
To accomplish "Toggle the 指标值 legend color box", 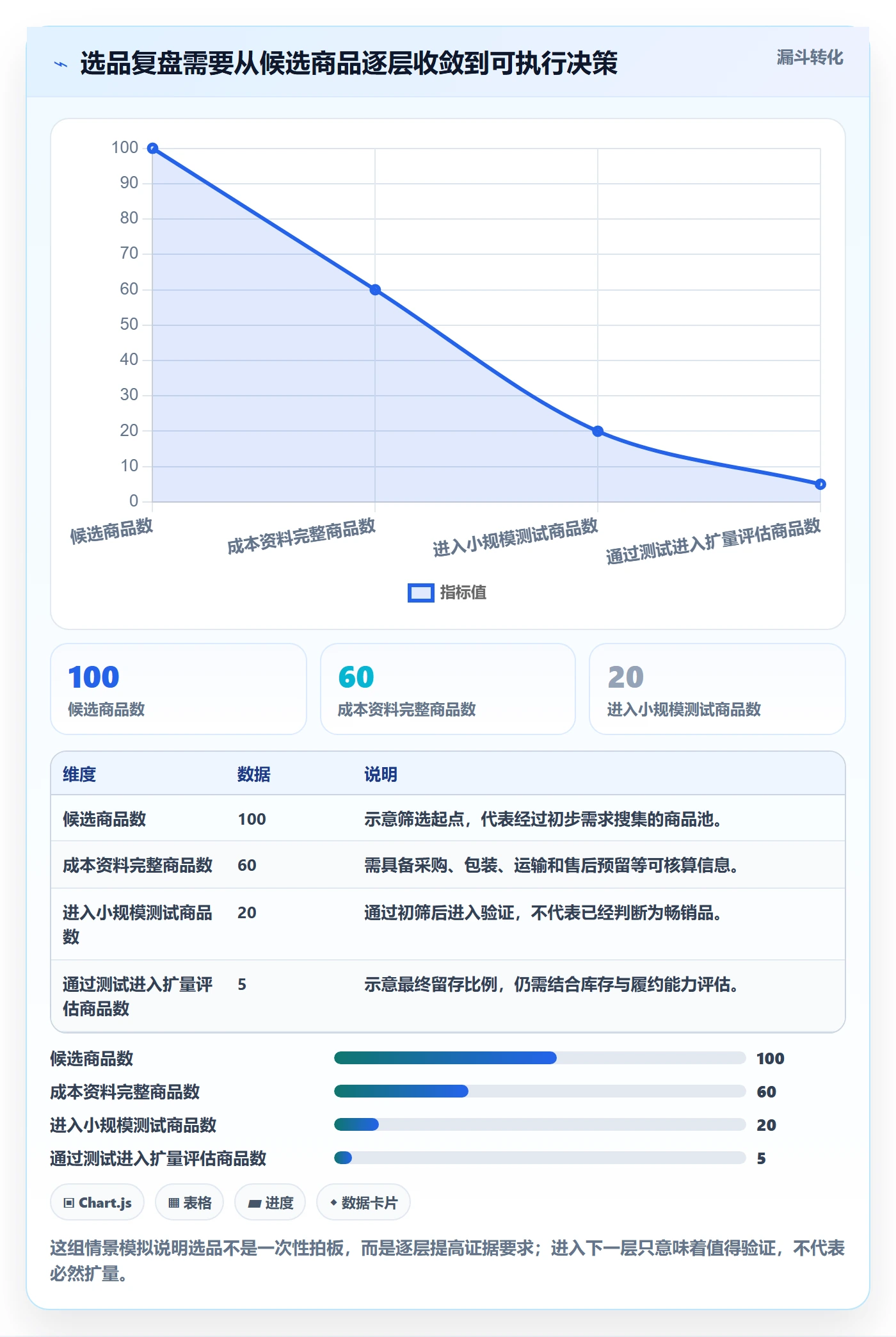I will click(x=420, y=593).
